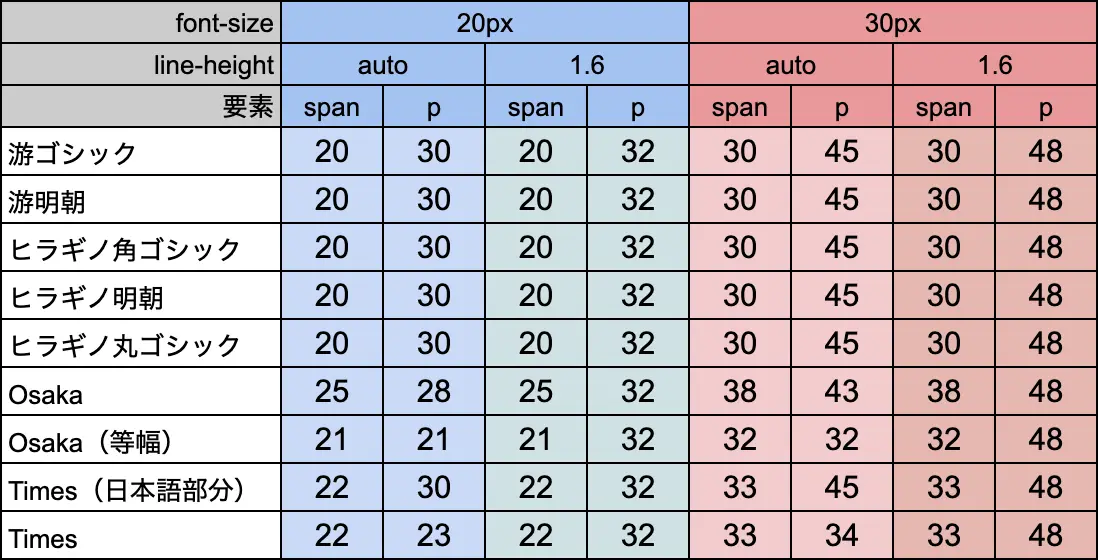Click the line-height row label cell
Image resolution: width=1098 pixels, height=560 pixels.
(x=140, y=66)
